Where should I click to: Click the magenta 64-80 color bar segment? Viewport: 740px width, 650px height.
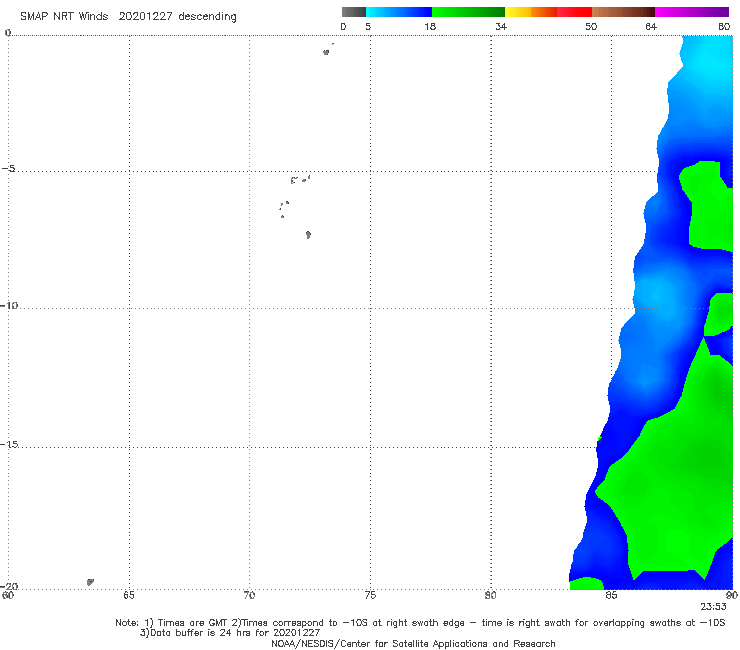692,12
